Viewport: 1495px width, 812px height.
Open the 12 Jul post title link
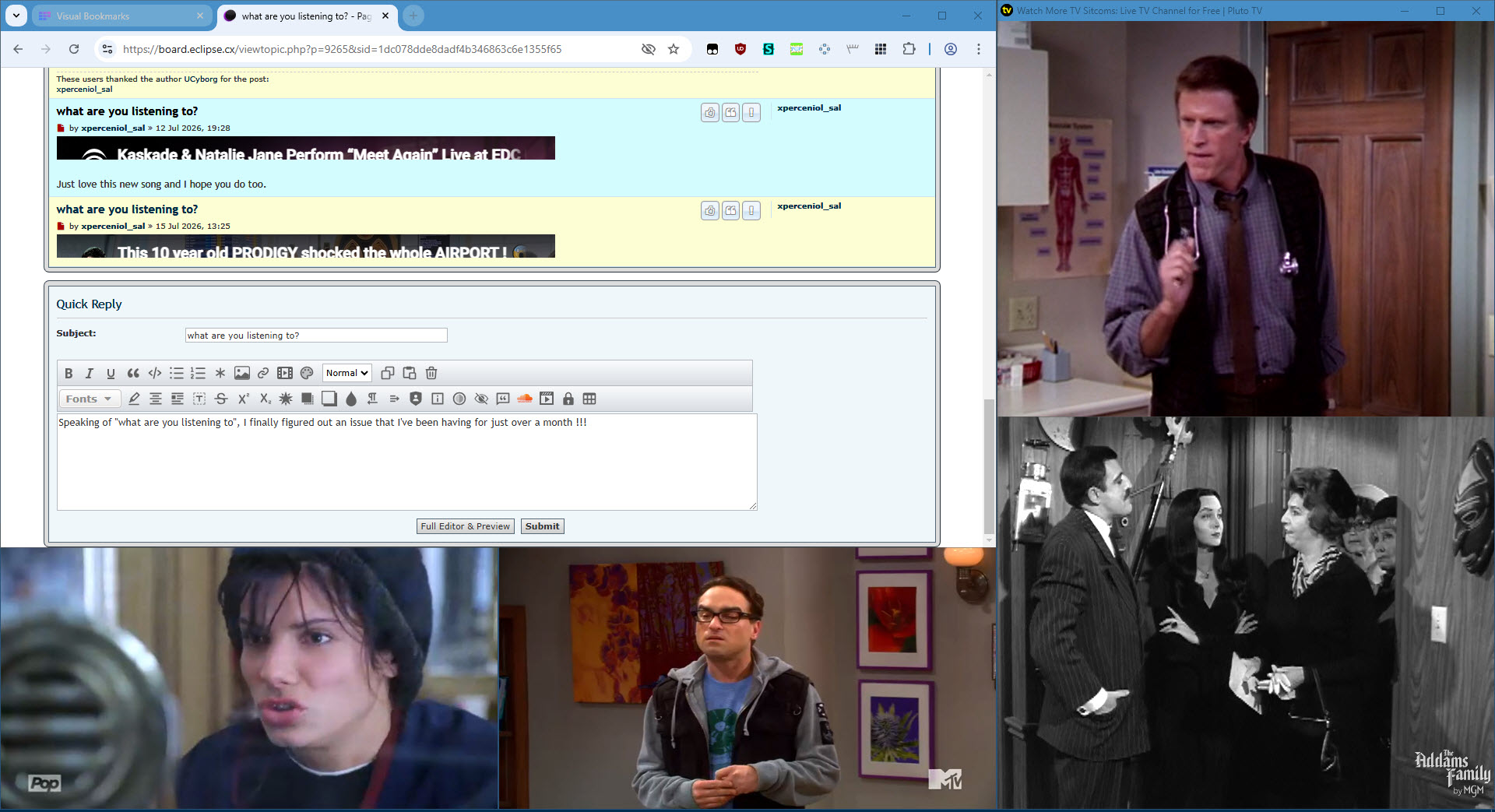point(127,111)
